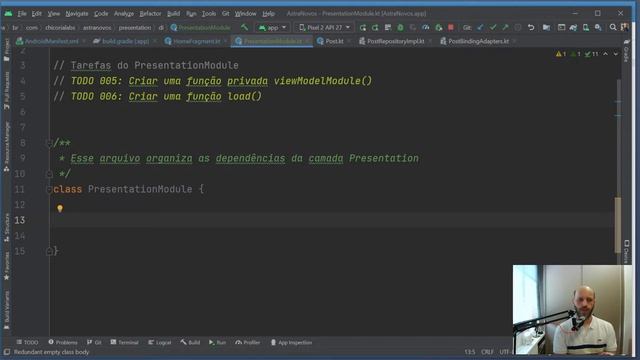This screenshot has width=640, height=360.
Task: Open the Profiler tool window
Action: coord(247,342)
